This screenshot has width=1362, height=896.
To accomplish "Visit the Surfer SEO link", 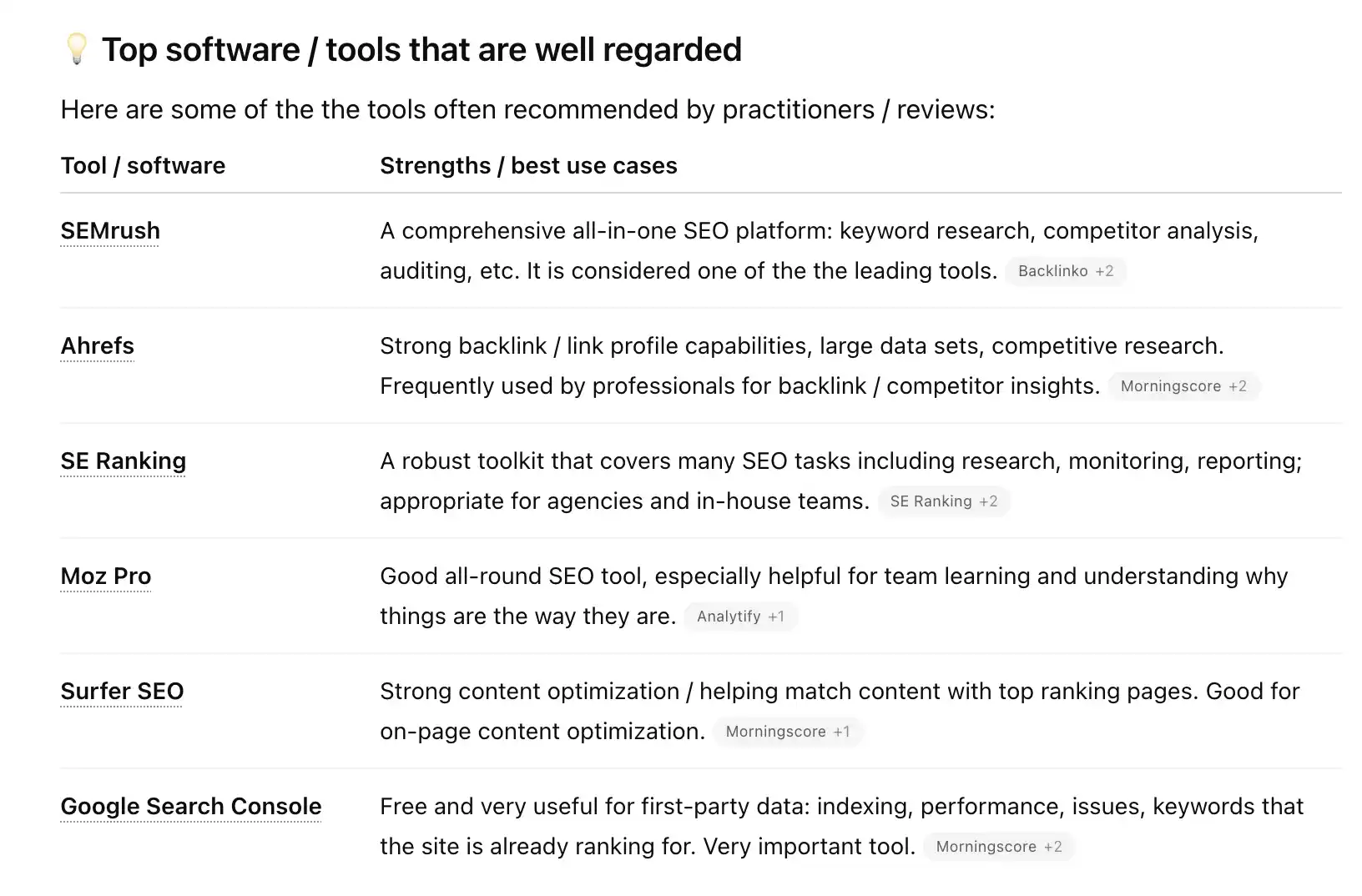I will [122, 692].
